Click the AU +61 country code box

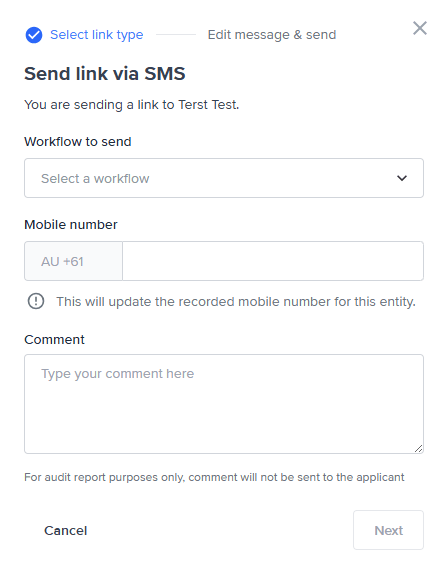click(74, 261)
